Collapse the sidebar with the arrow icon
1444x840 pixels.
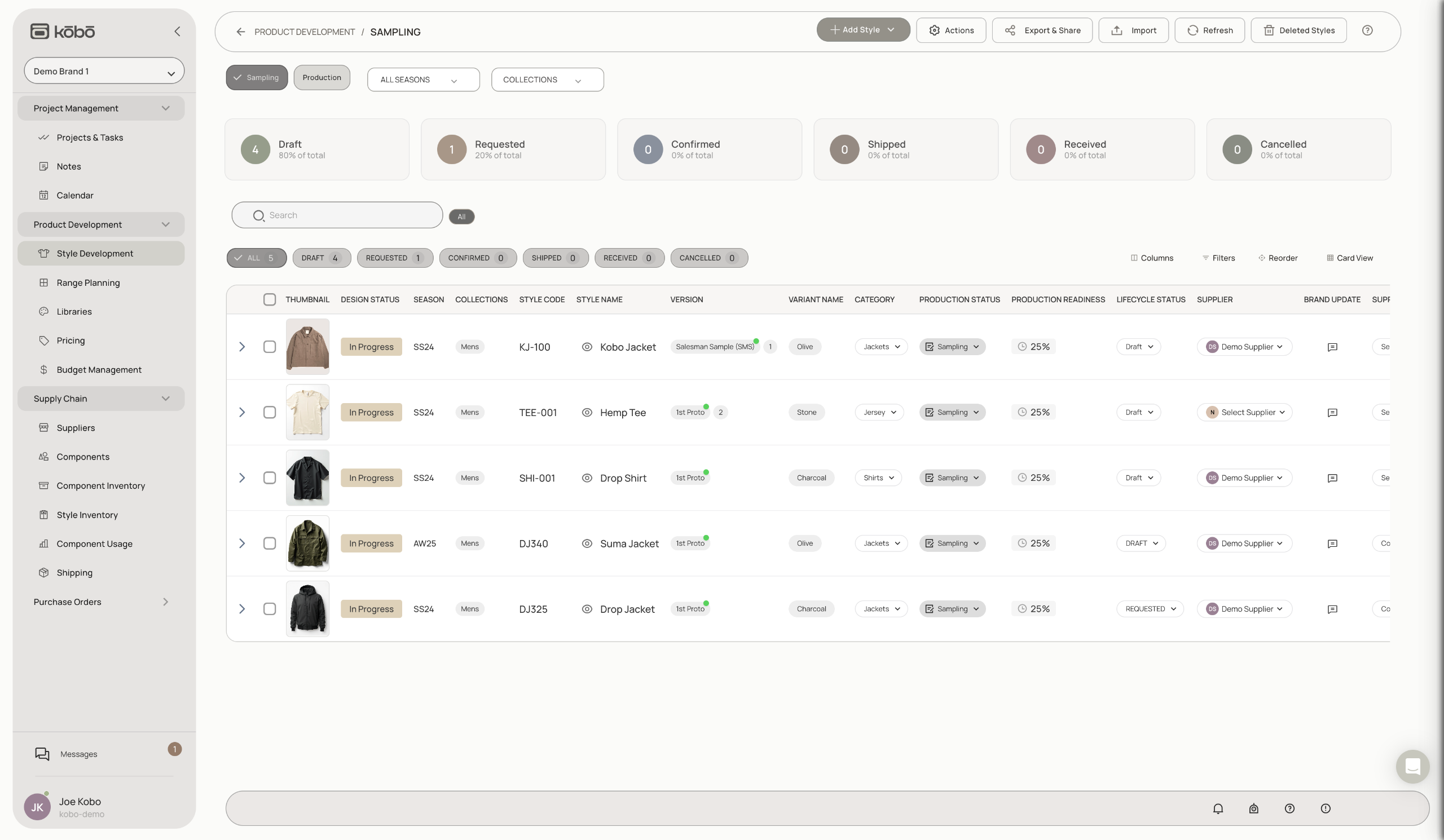pyautogui.click(x=177, y=32)
